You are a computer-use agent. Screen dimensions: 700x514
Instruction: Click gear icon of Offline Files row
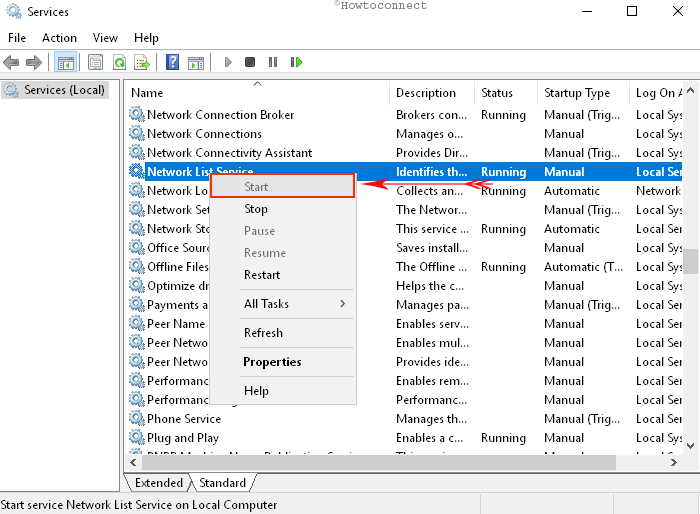tap(137, 266)
